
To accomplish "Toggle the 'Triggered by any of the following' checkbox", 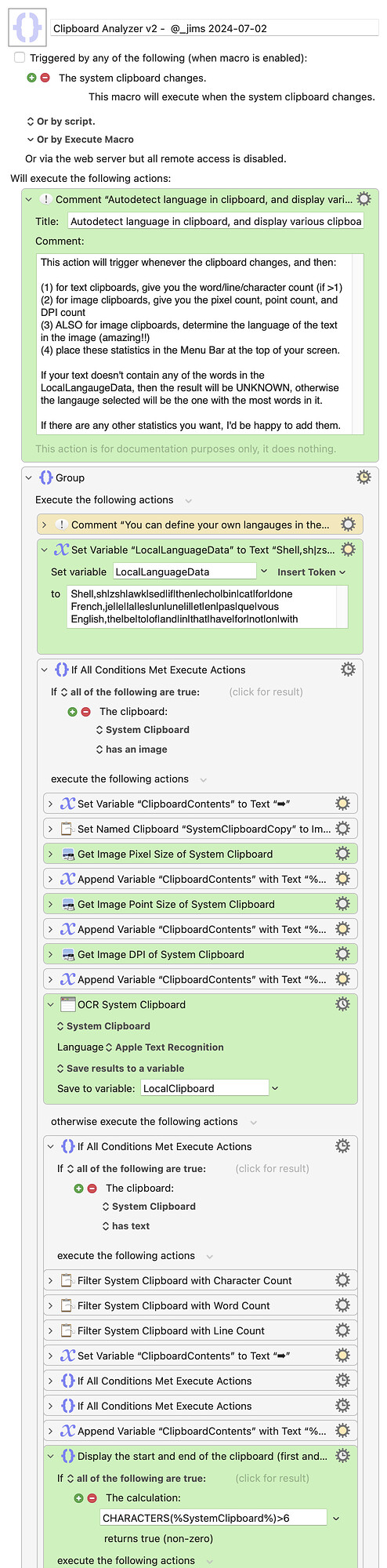I will 20,58.
